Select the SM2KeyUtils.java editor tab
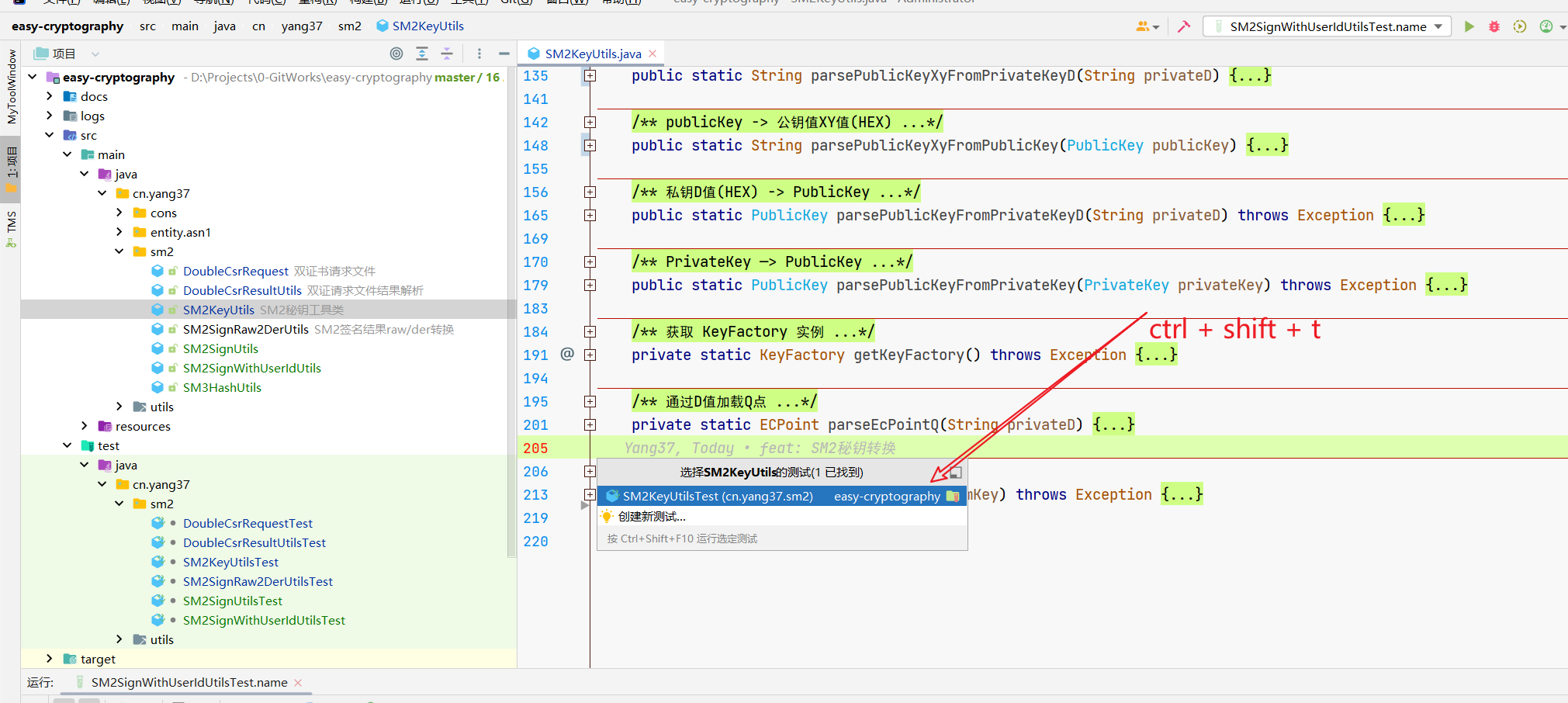1568x703 pixels. [593, 54]
